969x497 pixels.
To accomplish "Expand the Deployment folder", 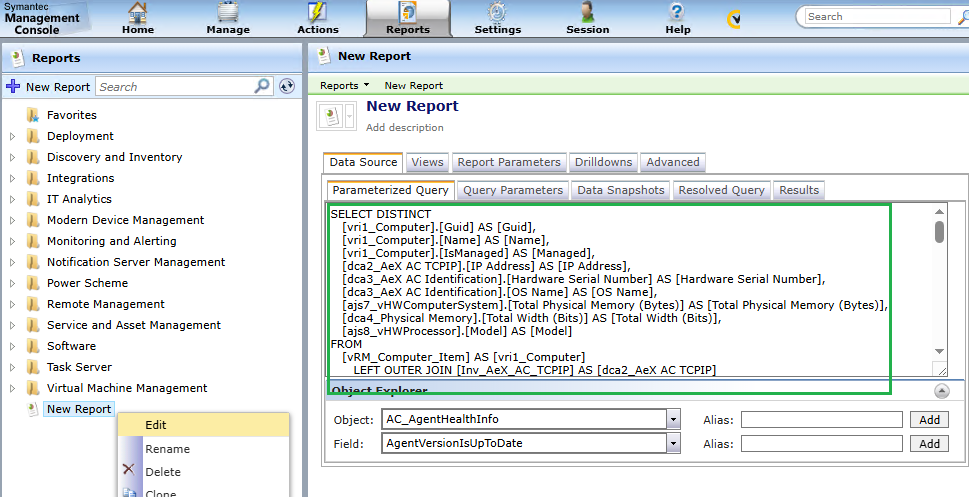I will click(x=12, y=137).
